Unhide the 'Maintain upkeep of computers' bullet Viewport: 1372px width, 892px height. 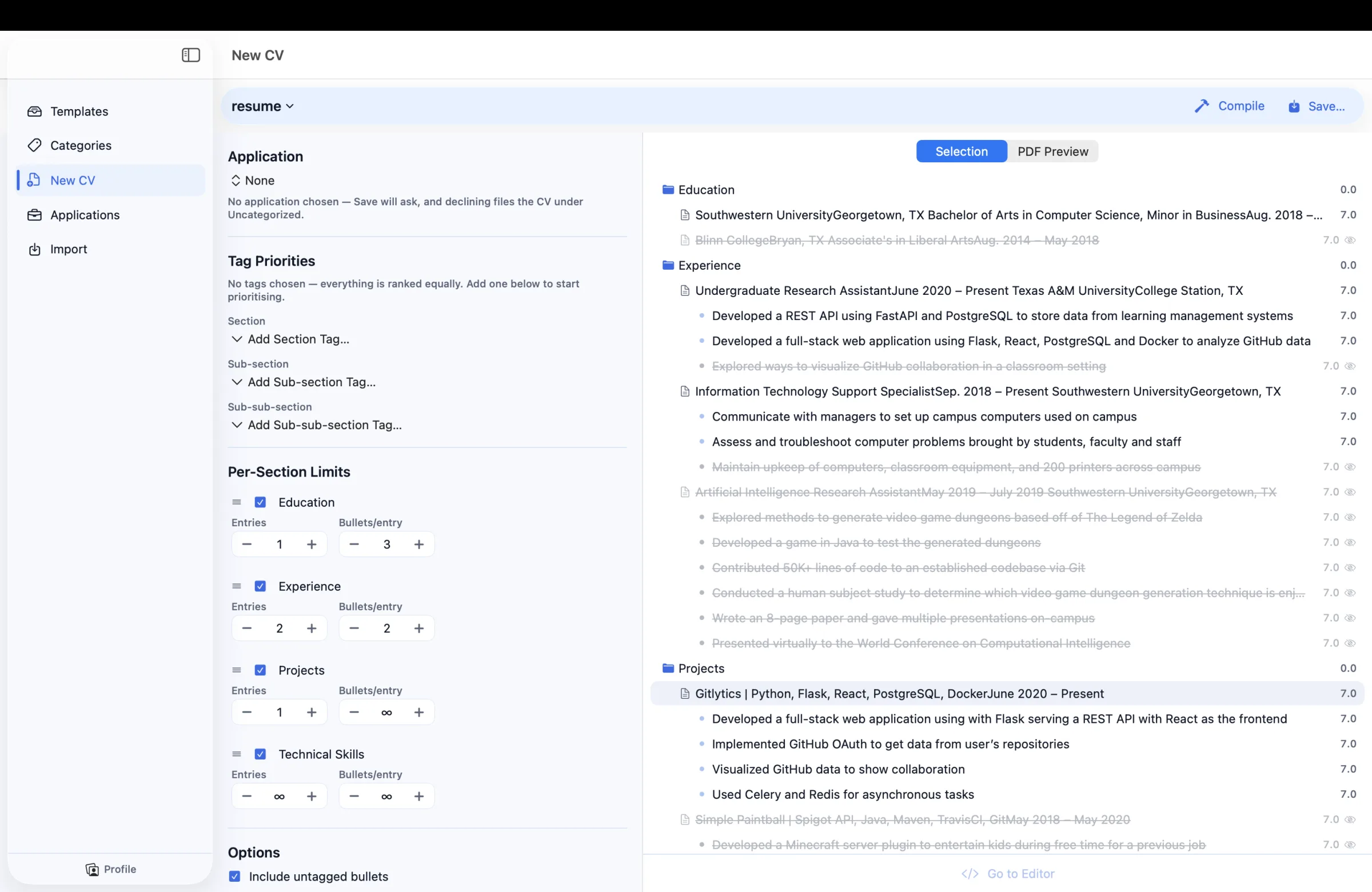point(1350,467)
